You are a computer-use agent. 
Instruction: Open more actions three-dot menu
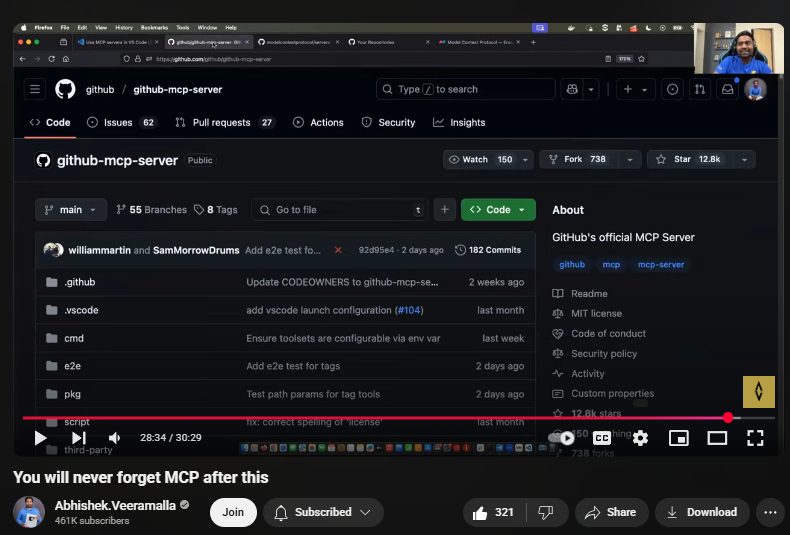click(770, 512)
